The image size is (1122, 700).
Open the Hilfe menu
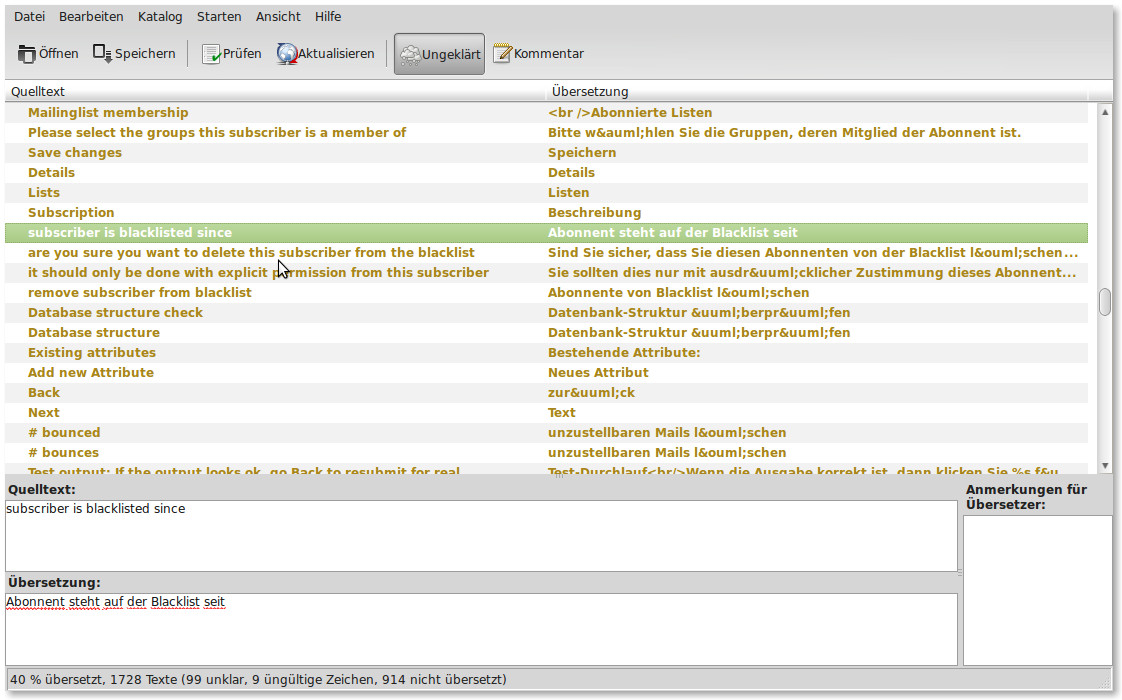(328, 16)
